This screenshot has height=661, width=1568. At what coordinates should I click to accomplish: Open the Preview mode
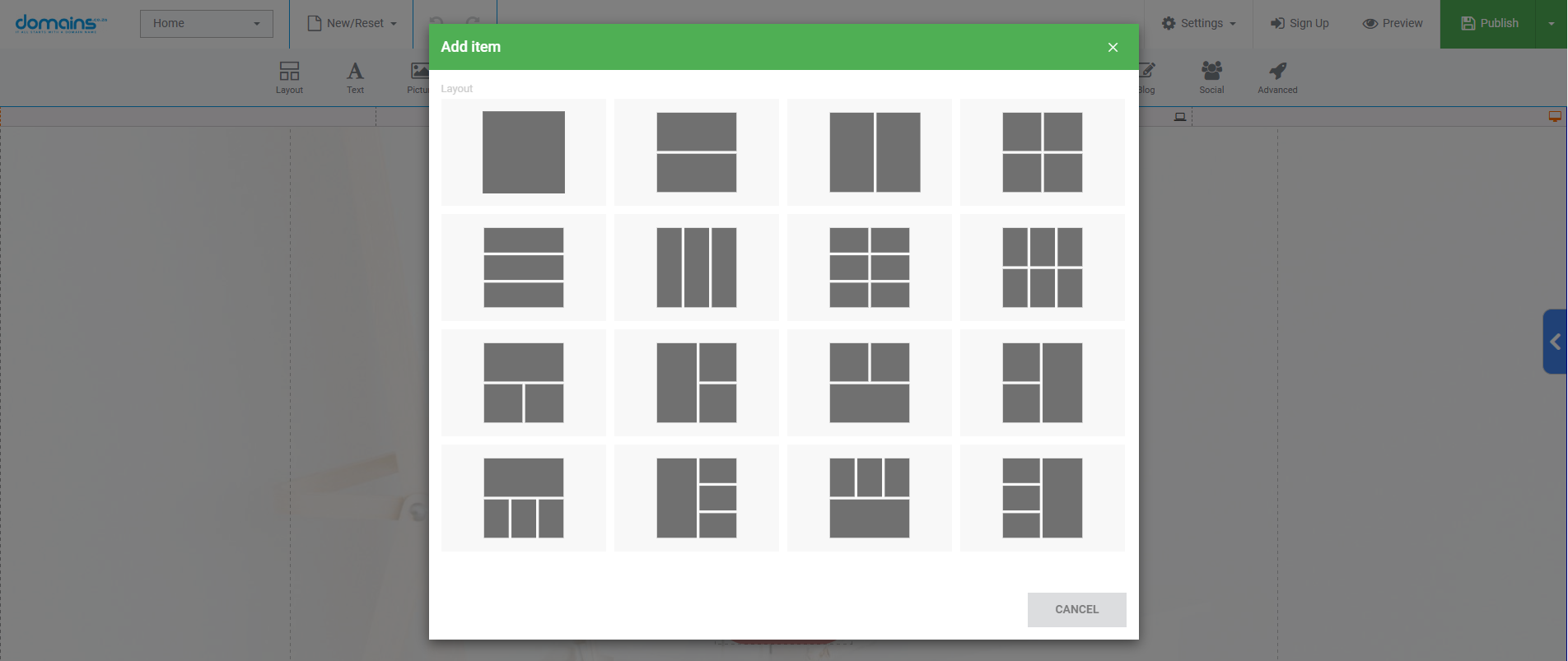1393,23
